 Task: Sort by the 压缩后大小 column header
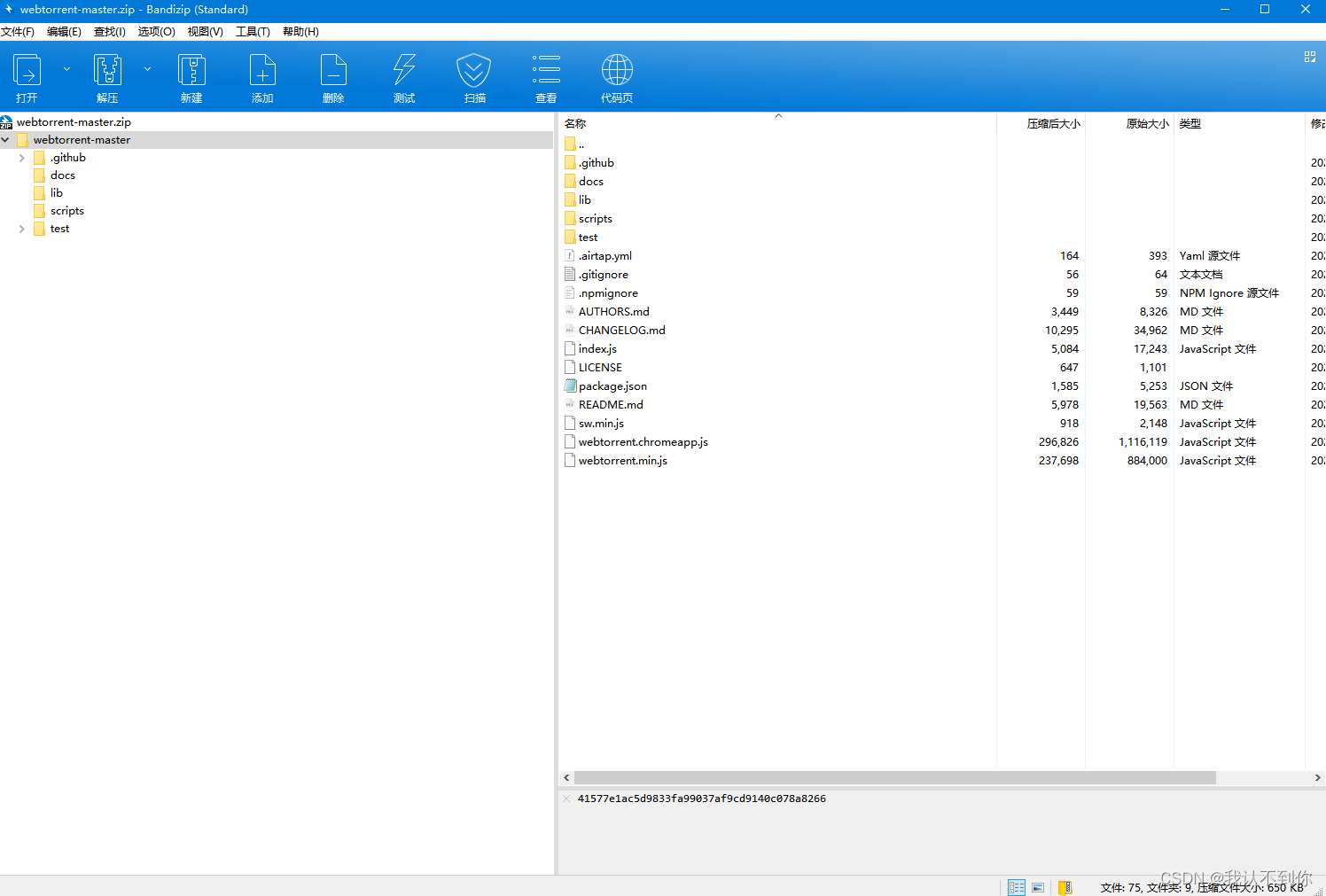coord(1041,124)
